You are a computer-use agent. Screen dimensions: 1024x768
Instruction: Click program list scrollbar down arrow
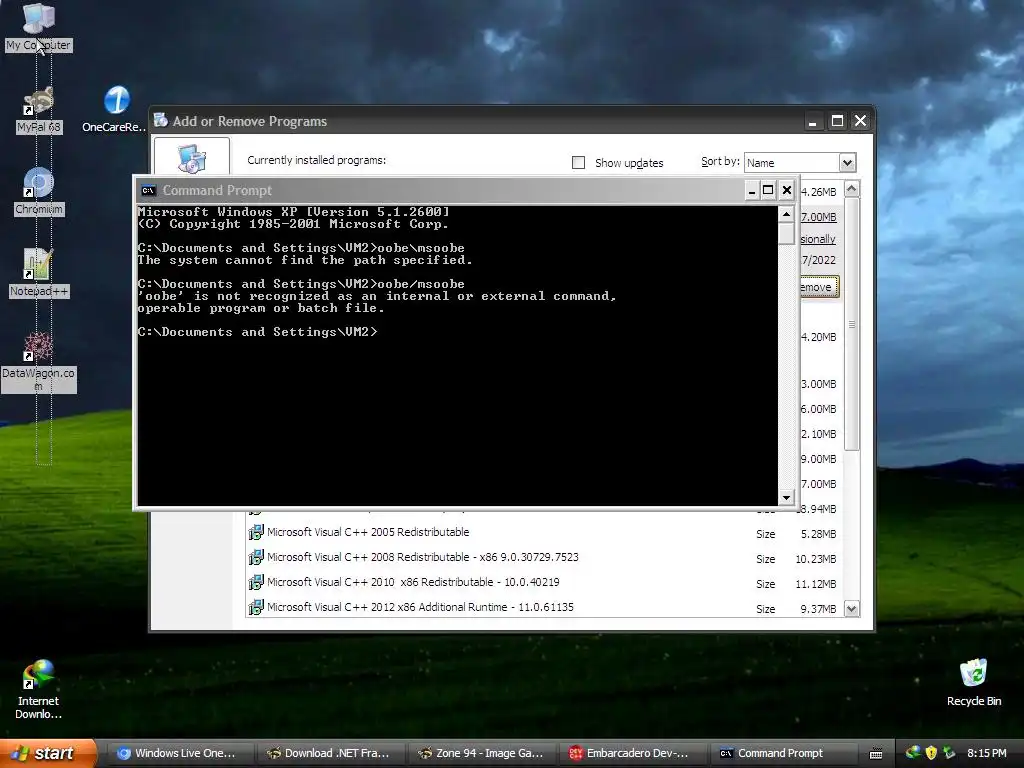852,609
